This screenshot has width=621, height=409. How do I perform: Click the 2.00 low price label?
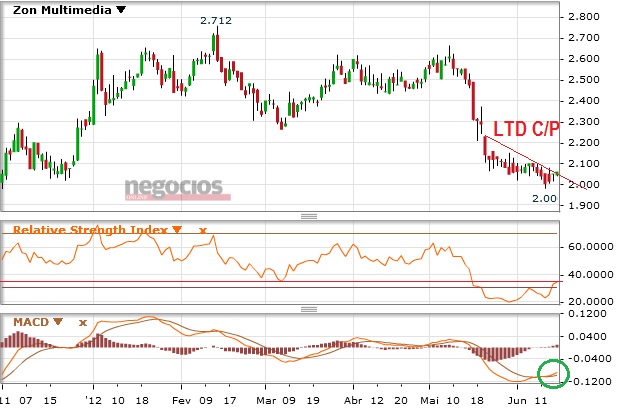pyautogui.click(x=544, y=198)
